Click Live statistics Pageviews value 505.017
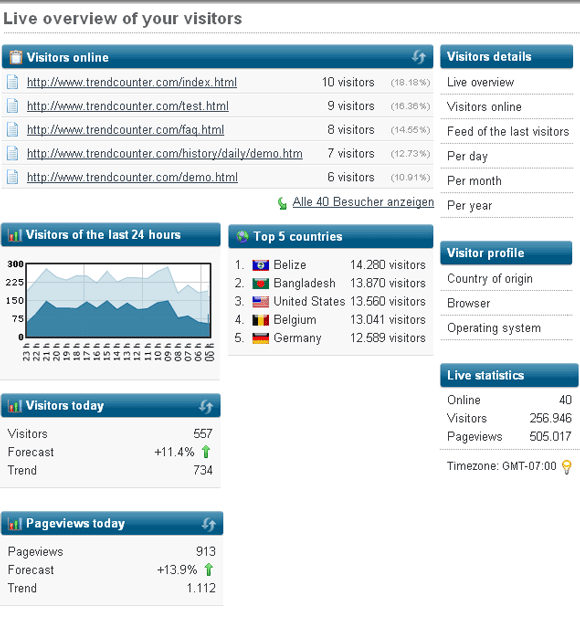 point(551,436)
